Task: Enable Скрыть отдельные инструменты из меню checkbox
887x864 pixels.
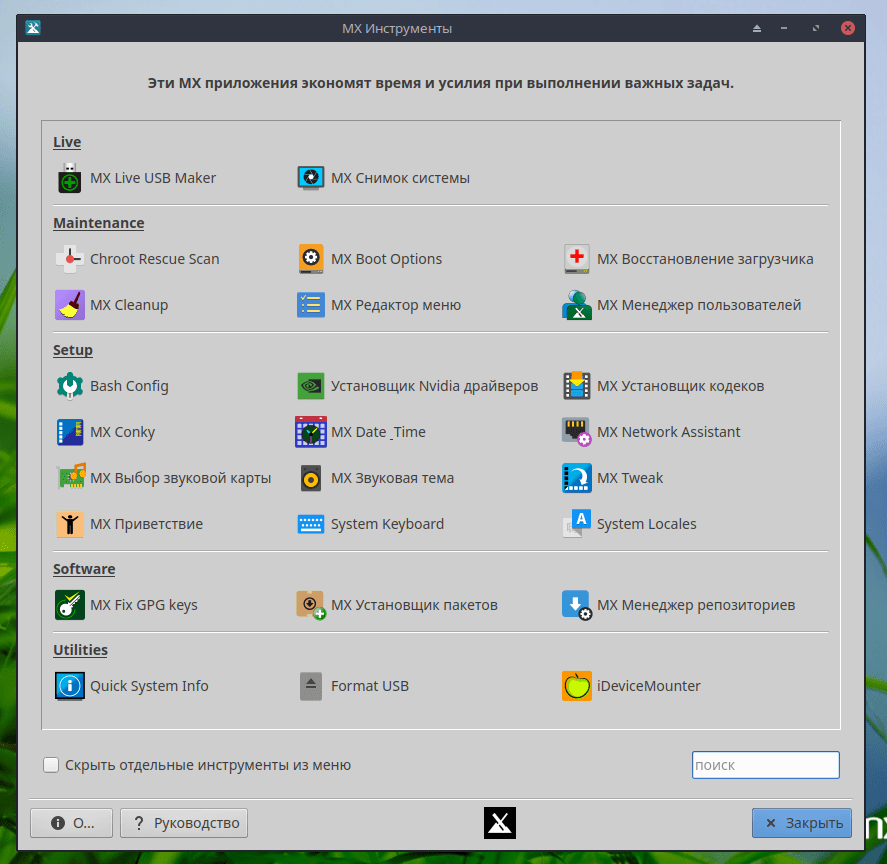Action: point(51,765)
